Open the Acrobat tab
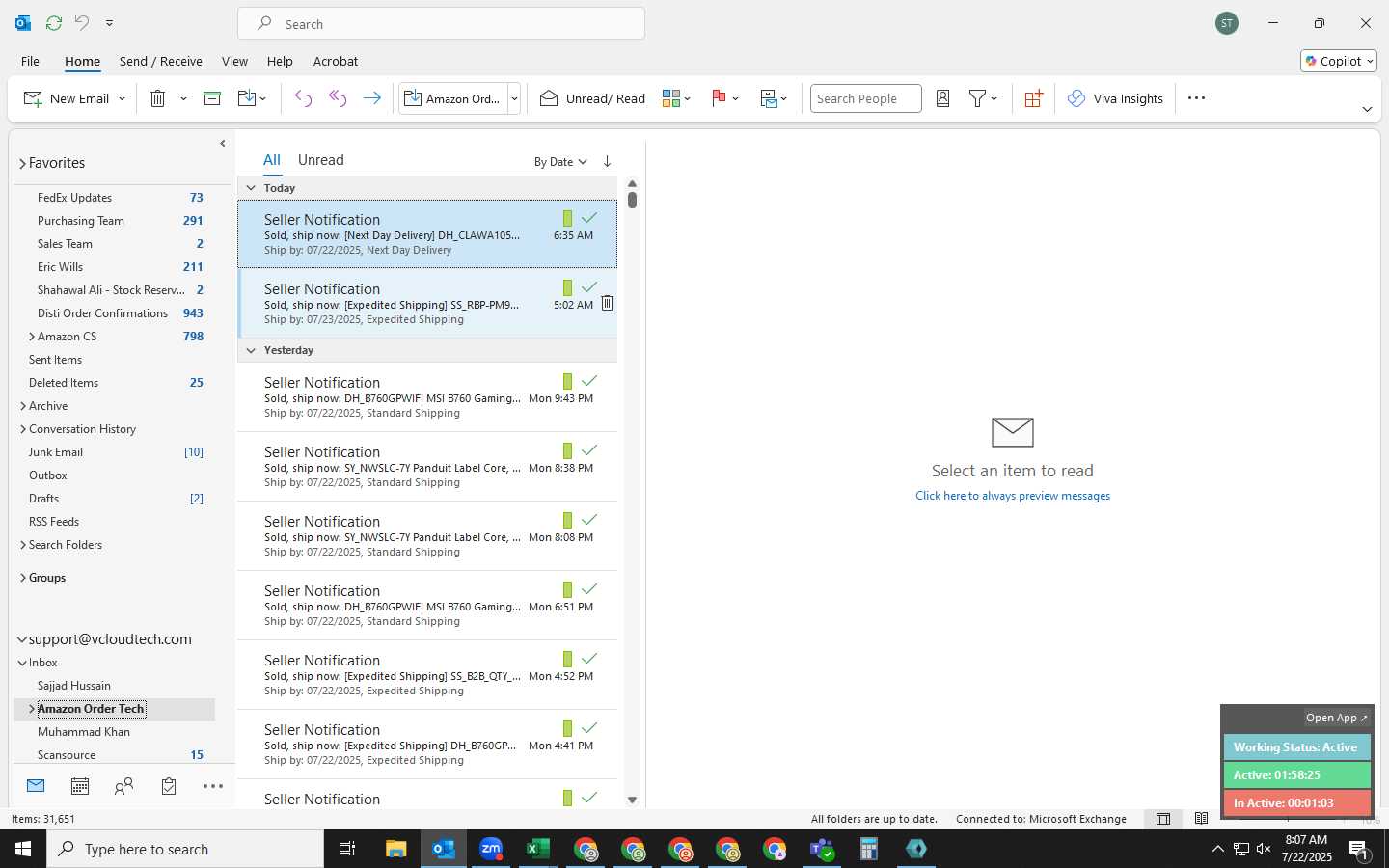Viewport: 1389px width, 868px height. pyautogui.click(x=336, y=61)
